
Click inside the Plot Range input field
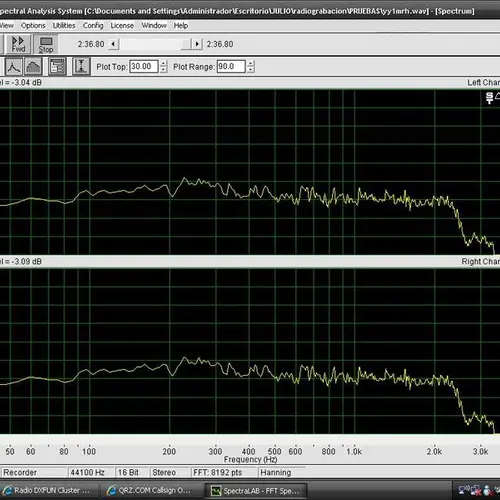pyautogui.click(x=231, y=66)
